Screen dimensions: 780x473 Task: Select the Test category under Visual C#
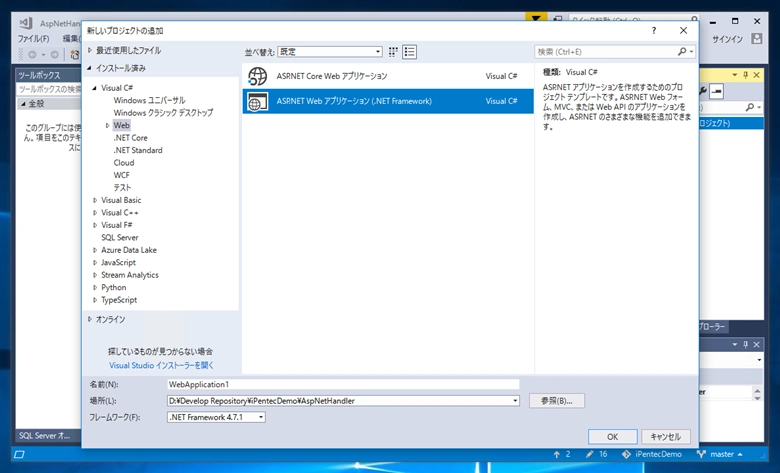[122, 188]
